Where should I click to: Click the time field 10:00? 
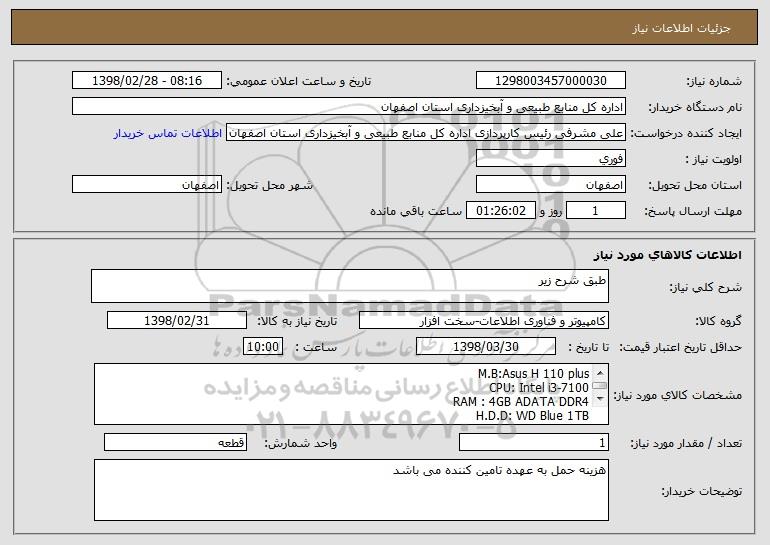[x=263, y=347]
